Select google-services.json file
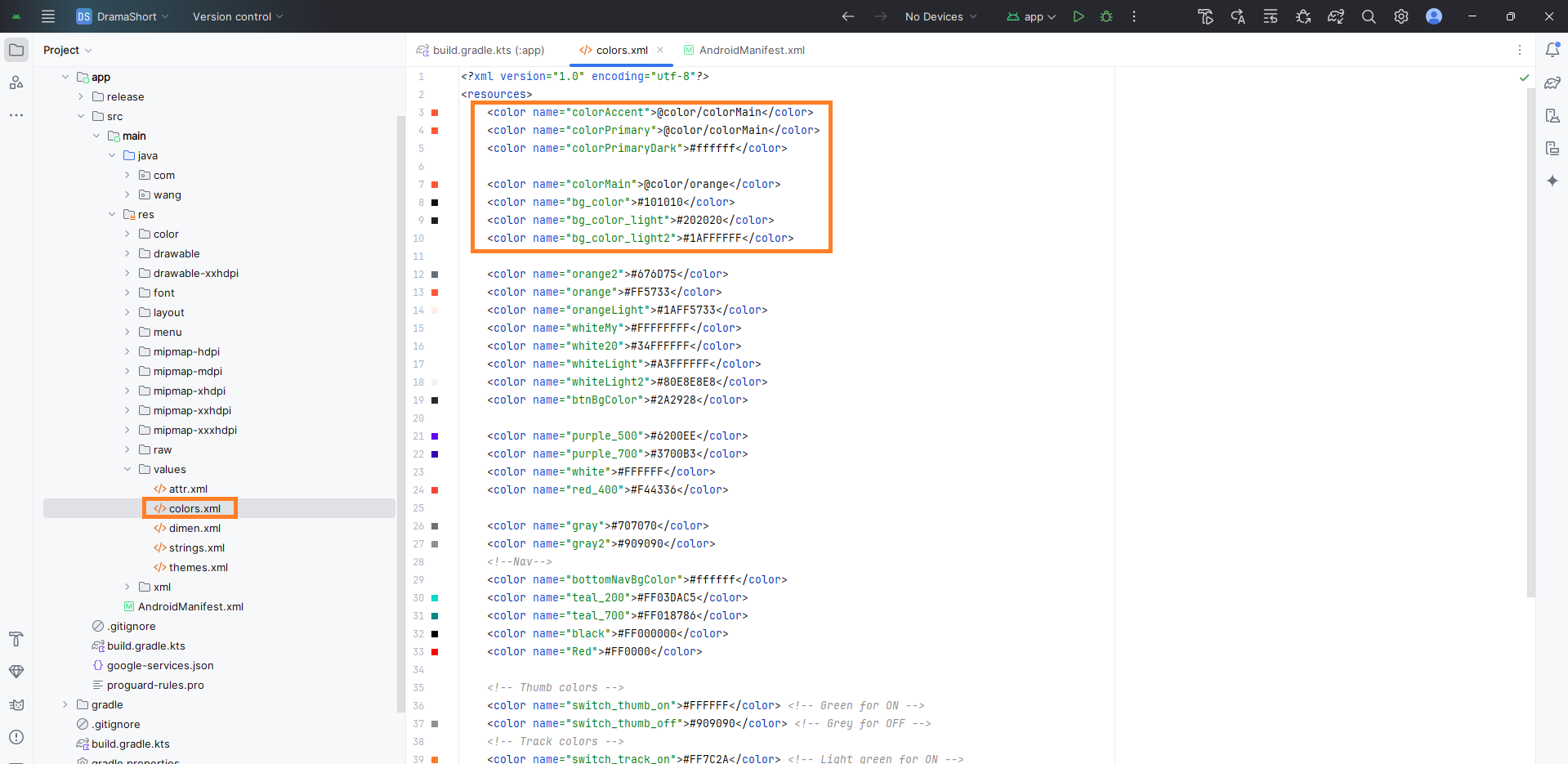 153,665
